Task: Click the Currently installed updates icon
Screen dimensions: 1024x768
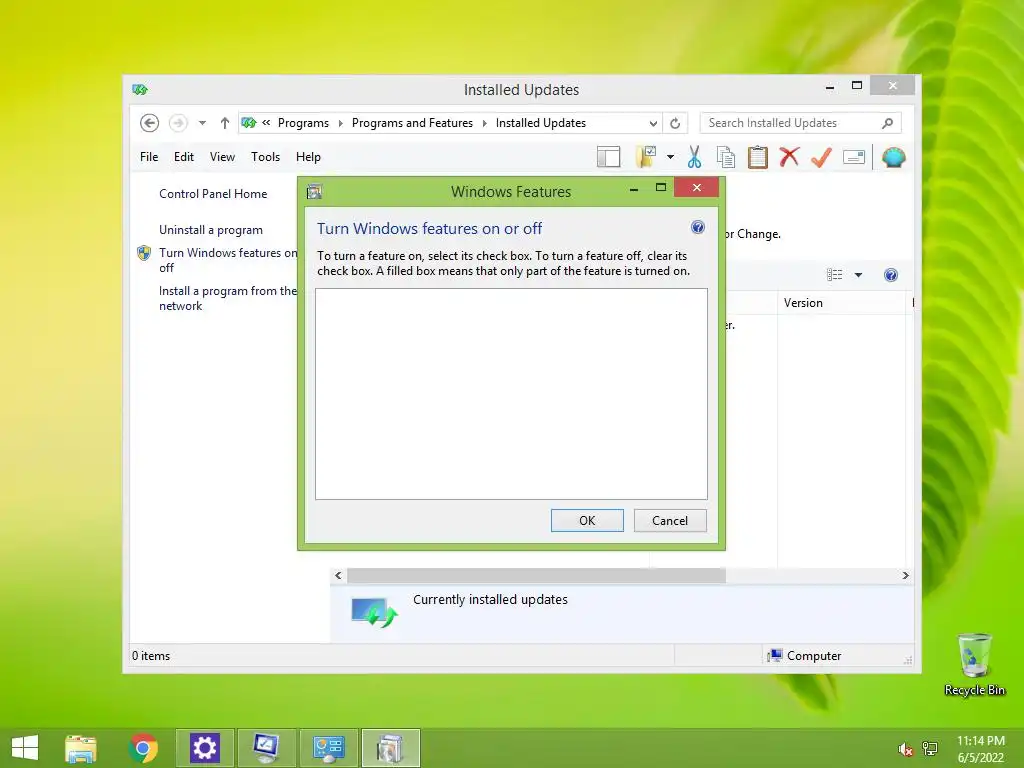Action: coord(374,612)
